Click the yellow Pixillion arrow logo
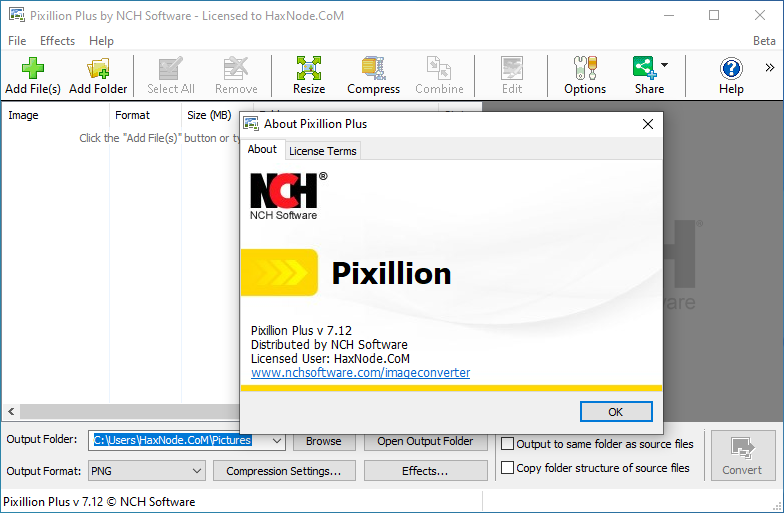The width and height of the screenshot is (784, 513). pyautogui.click(x=280, y=272)
